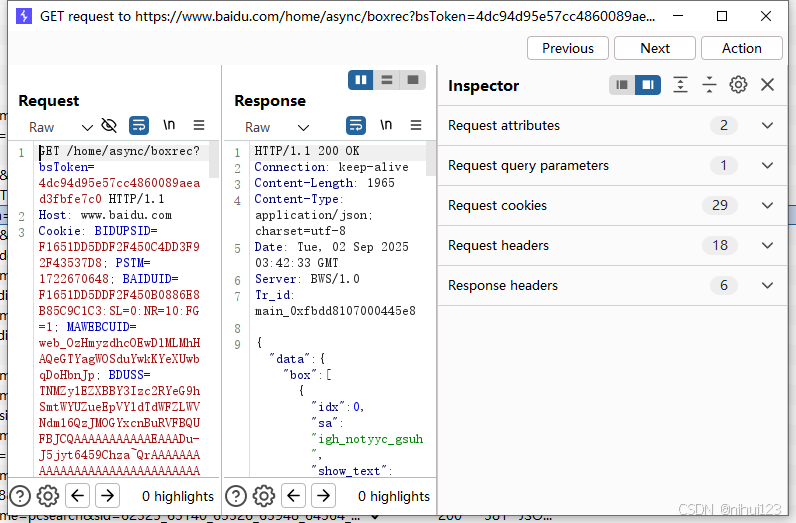The width and height of the screenshot is (796, 523).
Task: Select combined tabbed layout view
Action: coord(413,80)
